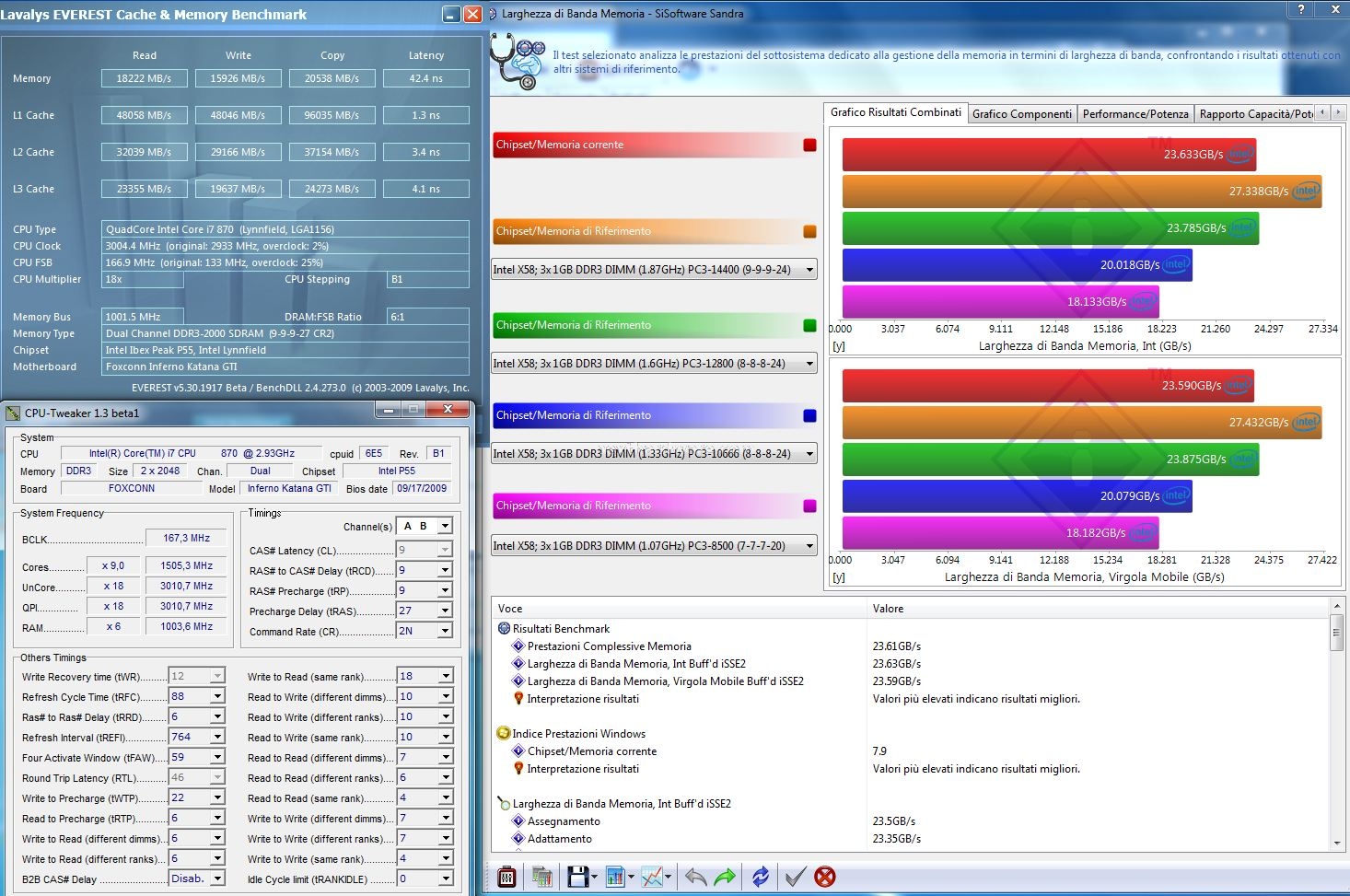Open the Command Rate (CR) 2N dropdown
The height and width of the screenshot is (896, 1350).
click(446, 631)
